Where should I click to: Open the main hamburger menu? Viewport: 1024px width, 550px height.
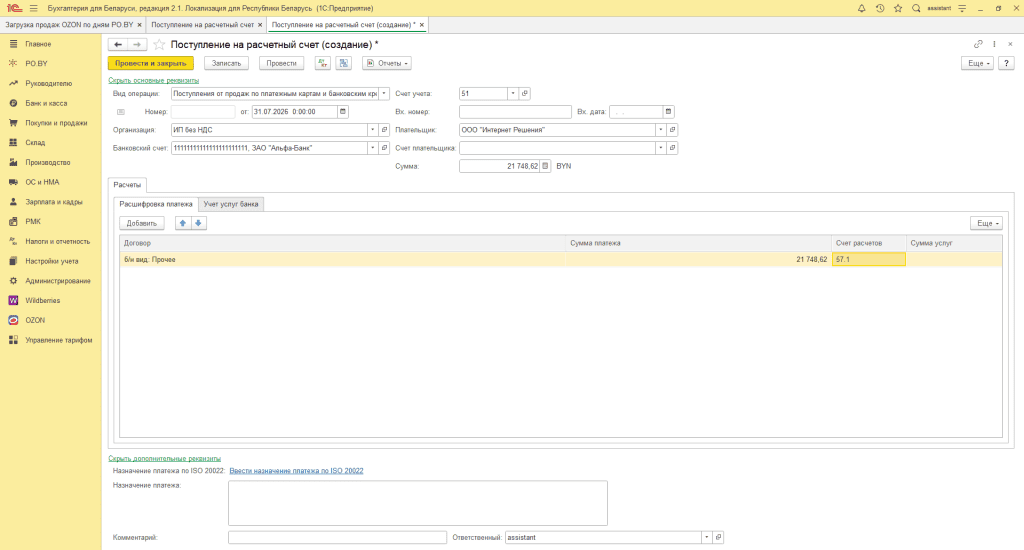(33, 8)
